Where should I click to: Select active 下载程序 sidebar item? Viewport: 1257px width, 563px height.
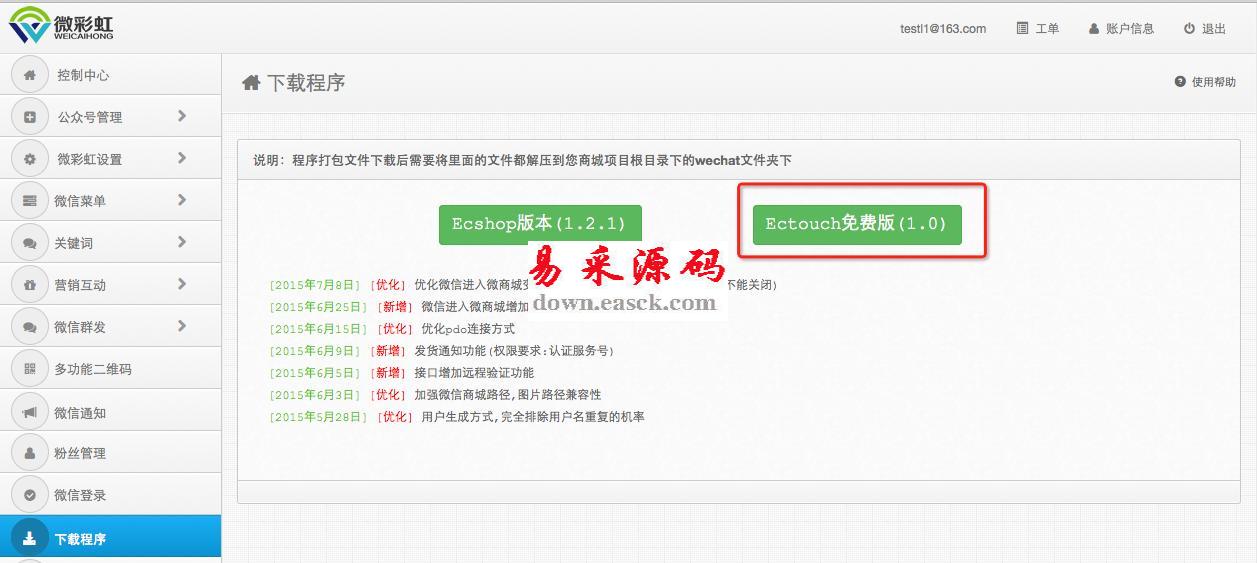click(110, 537)
